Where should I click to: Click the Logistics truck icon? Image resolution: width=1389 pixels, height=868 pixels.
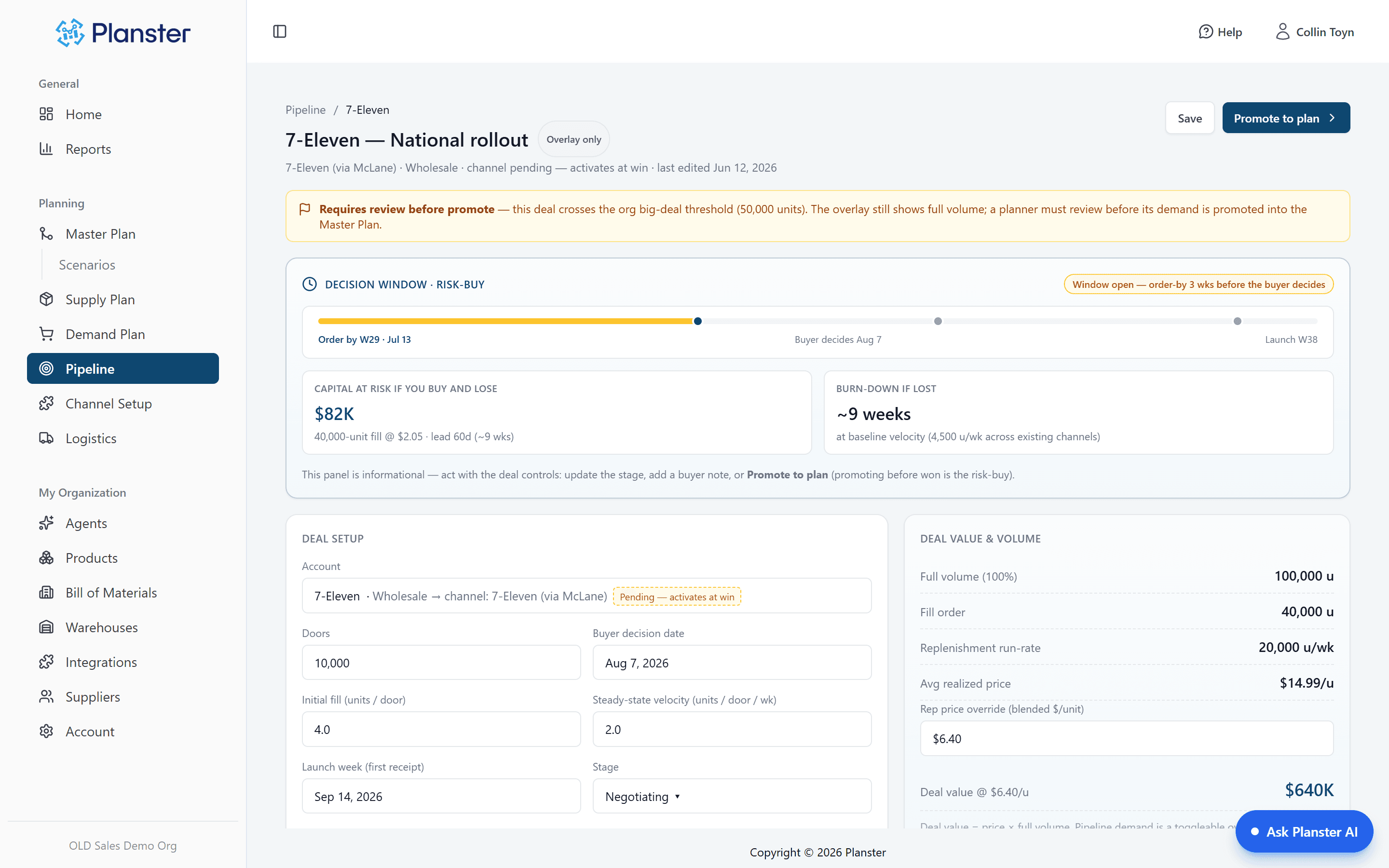pos(46,439)
